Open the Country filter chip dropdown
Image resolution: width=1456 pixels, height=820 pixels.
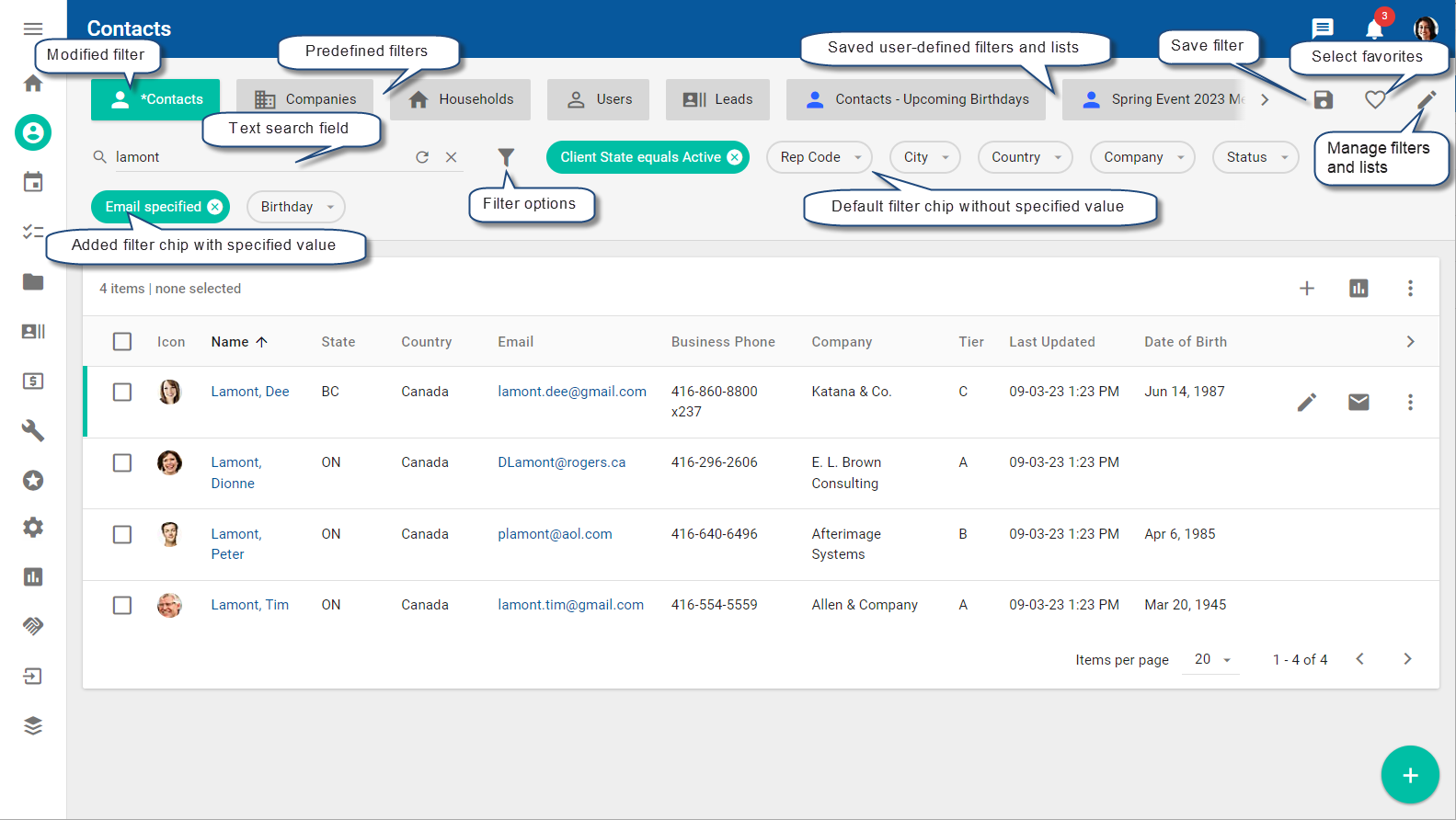[x=1025, y=157]
